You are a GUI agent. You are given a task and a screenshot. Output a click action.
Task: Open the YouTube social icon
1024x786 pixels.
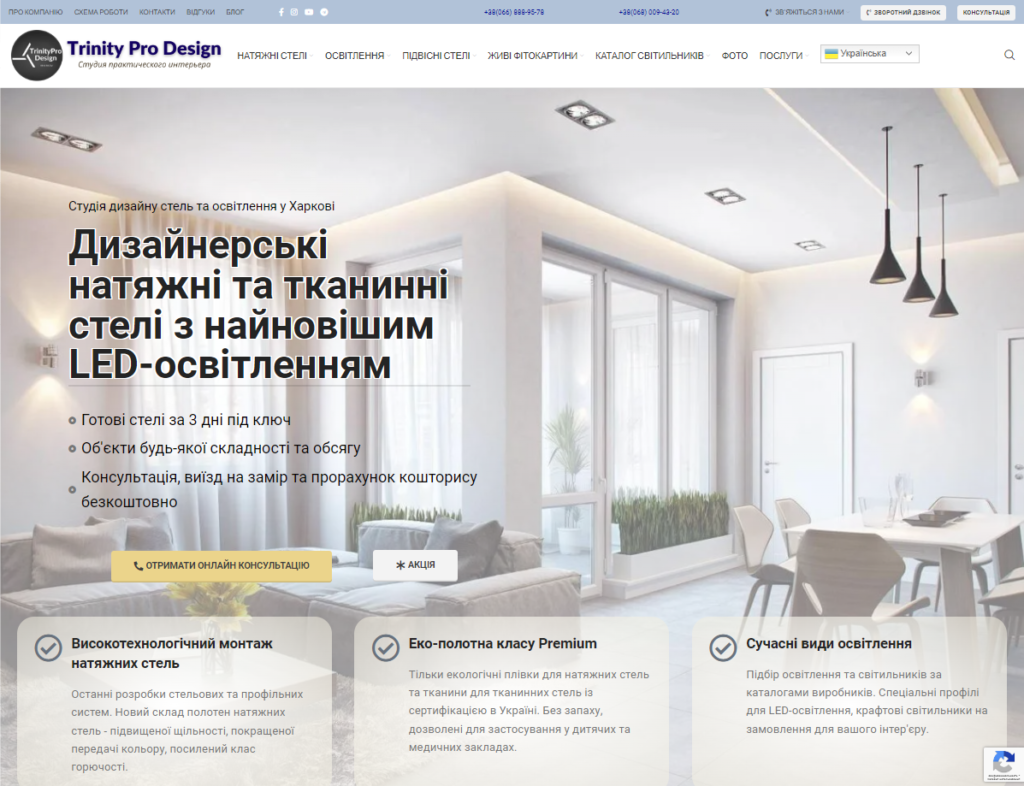(x=309, y=12)
